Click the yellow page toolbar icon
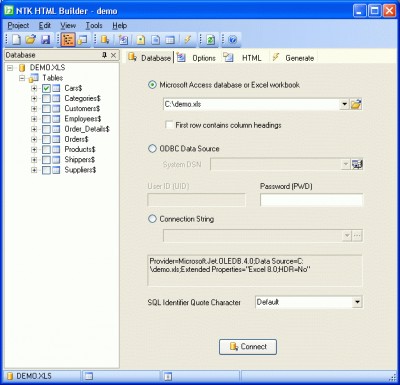This screenshot has width=400, height=385. pyautogui.click(x=141, y=40)
